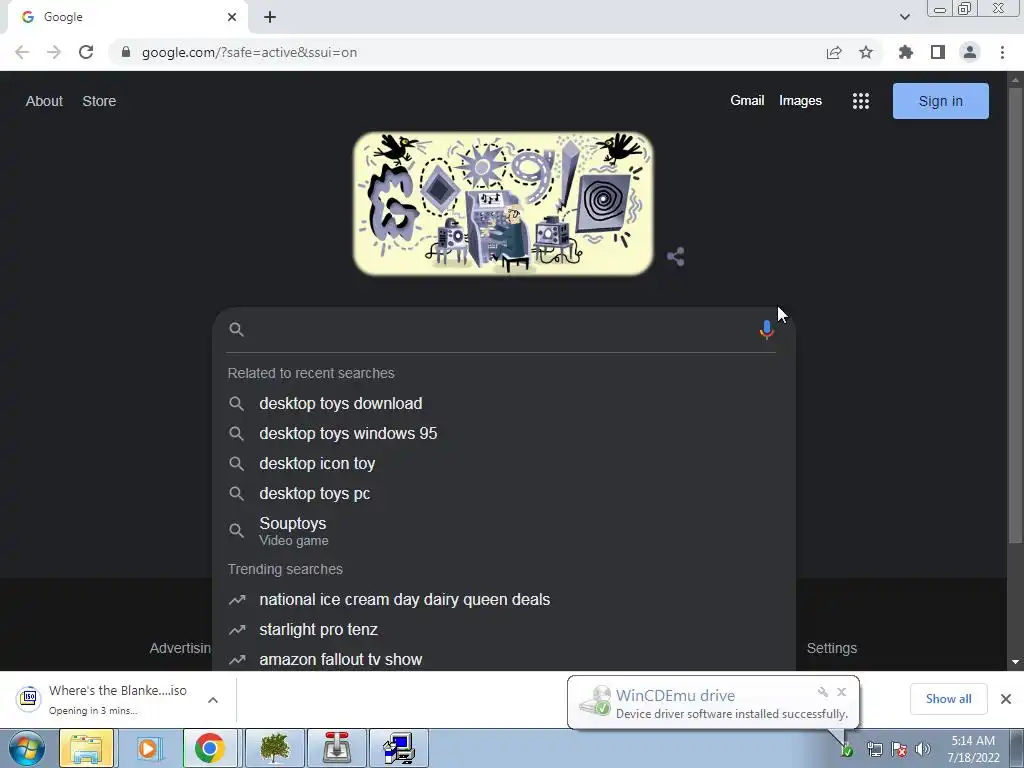This screenshot has height=768, width=1024.
Task: Open the Chrome profile avatar
Action: pos(970,52)
